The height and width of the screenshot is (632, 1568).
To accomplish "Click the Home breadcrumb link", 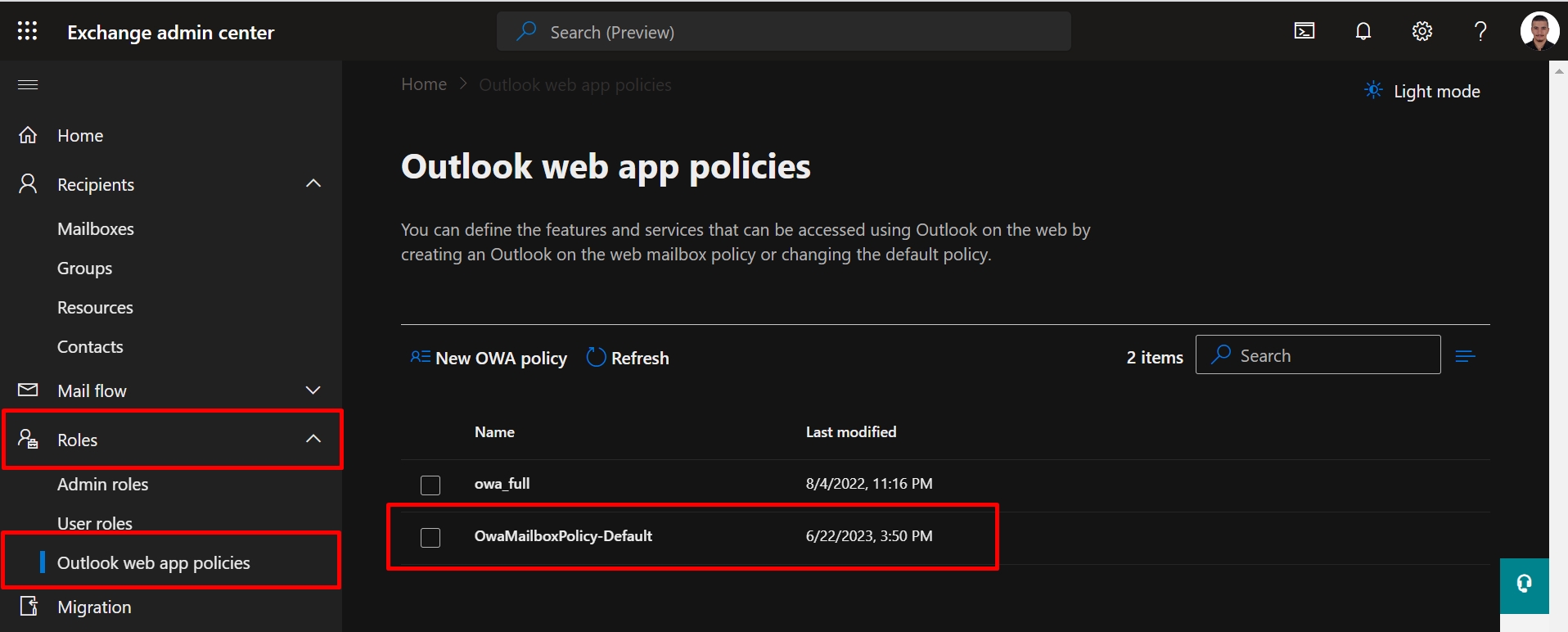I will click(x=424, y=84).
